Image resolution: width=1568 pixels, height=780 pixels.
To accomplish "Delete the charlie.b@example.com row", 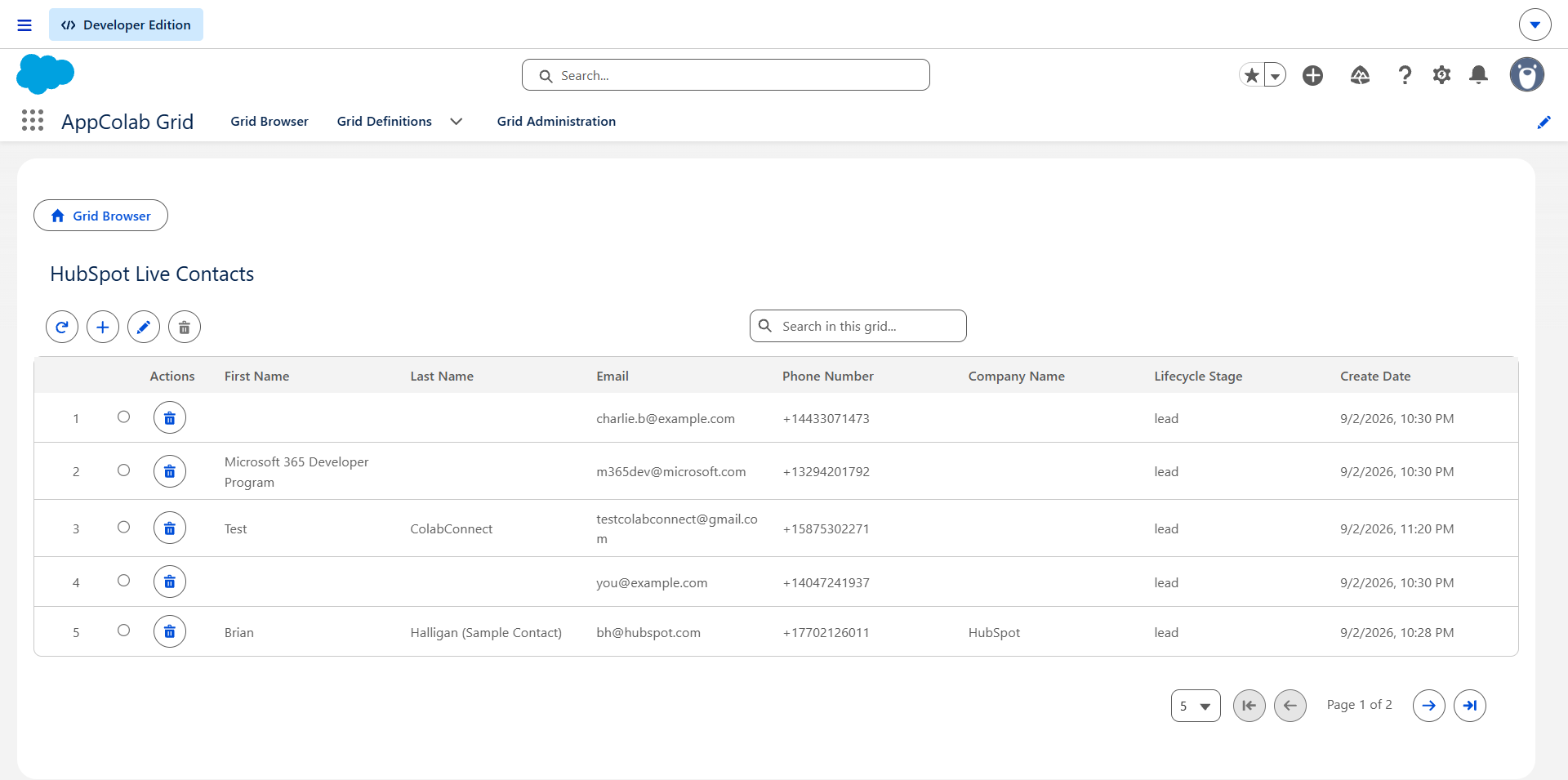I will [x=170, y=418].
